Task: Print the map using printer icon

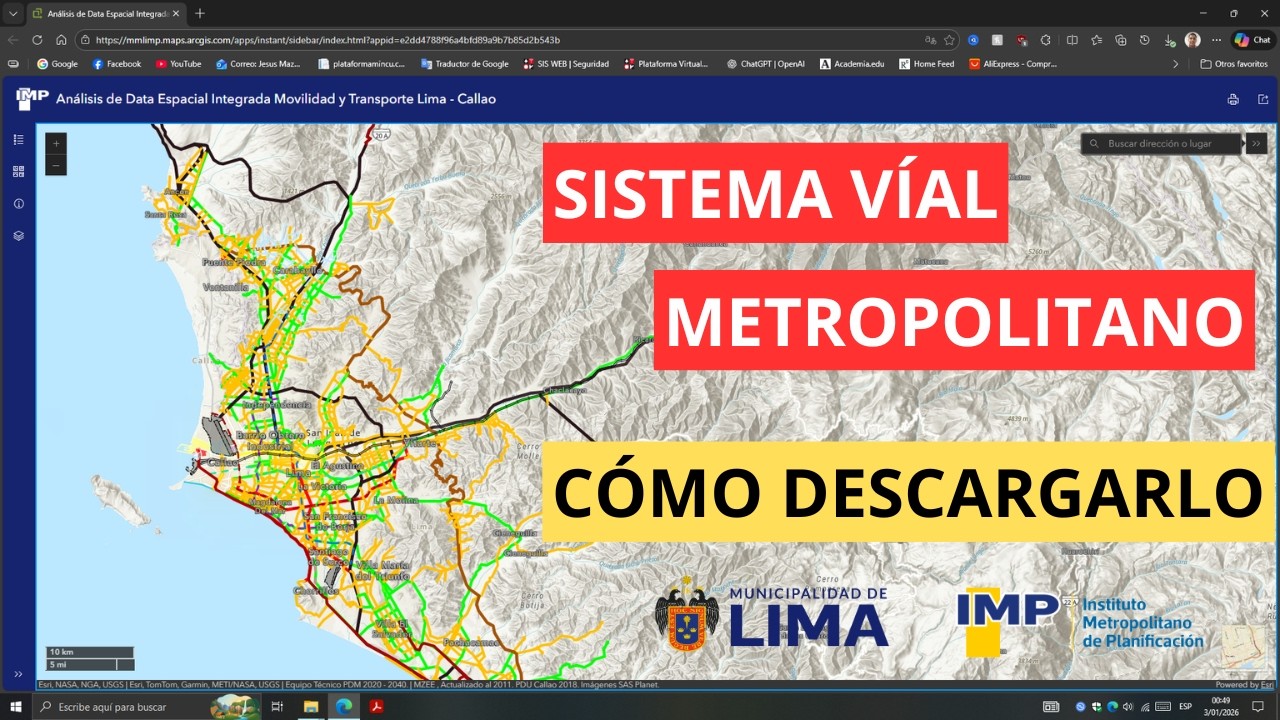Action: (1233, 99)
